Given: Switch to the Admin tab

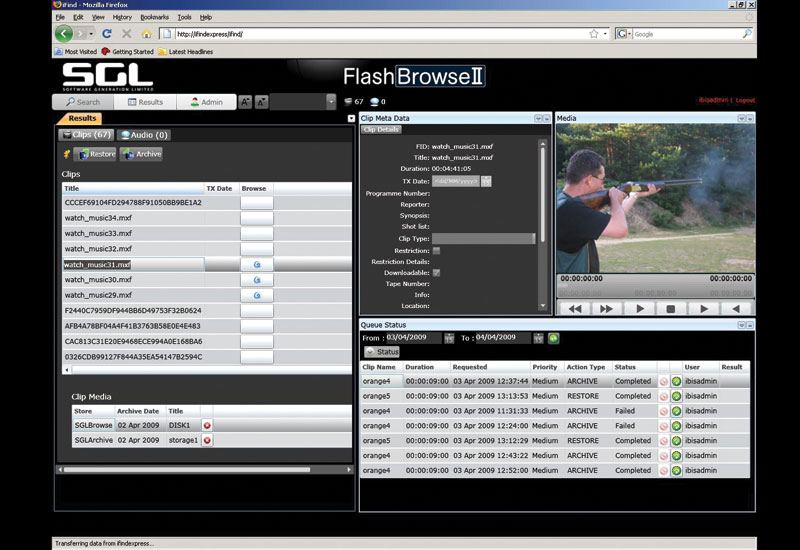Looking at the screenshot, I should click(x=207, y=102).
